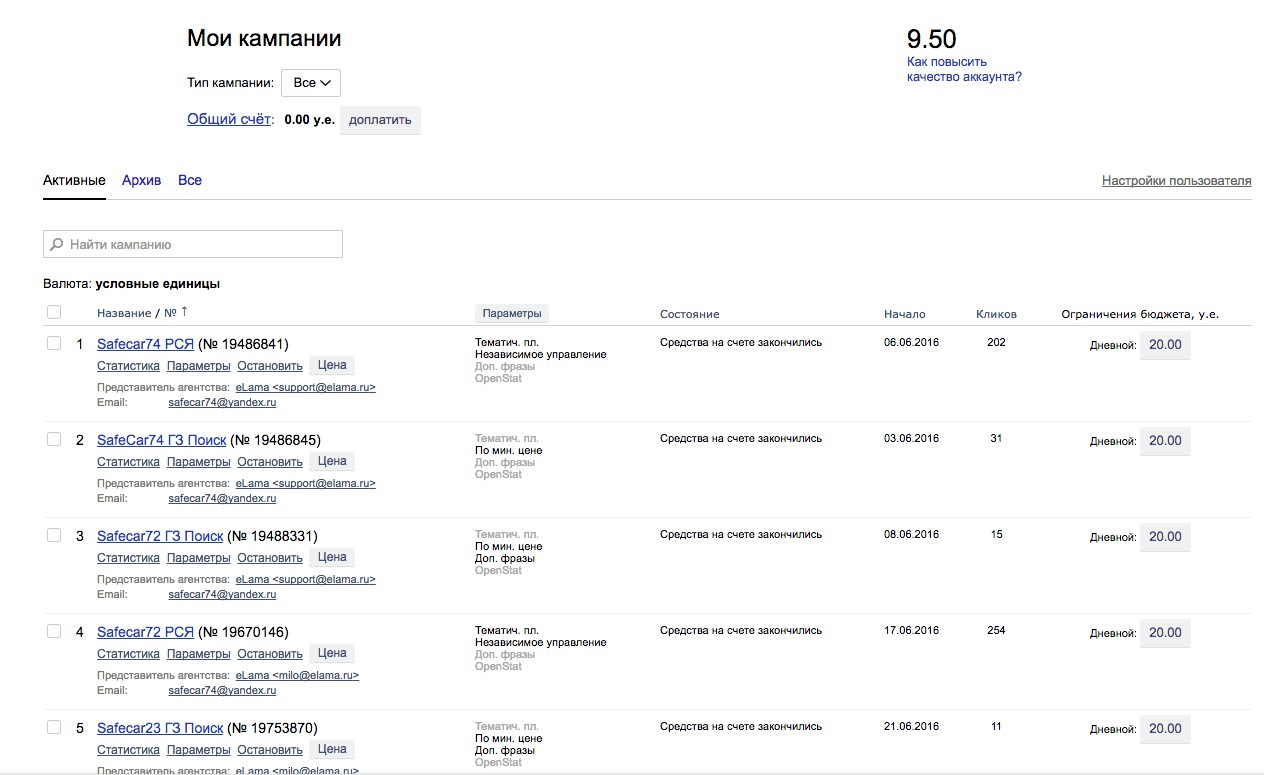
Task: Switch to the Архив tab
Action: [x=141, y=181]
